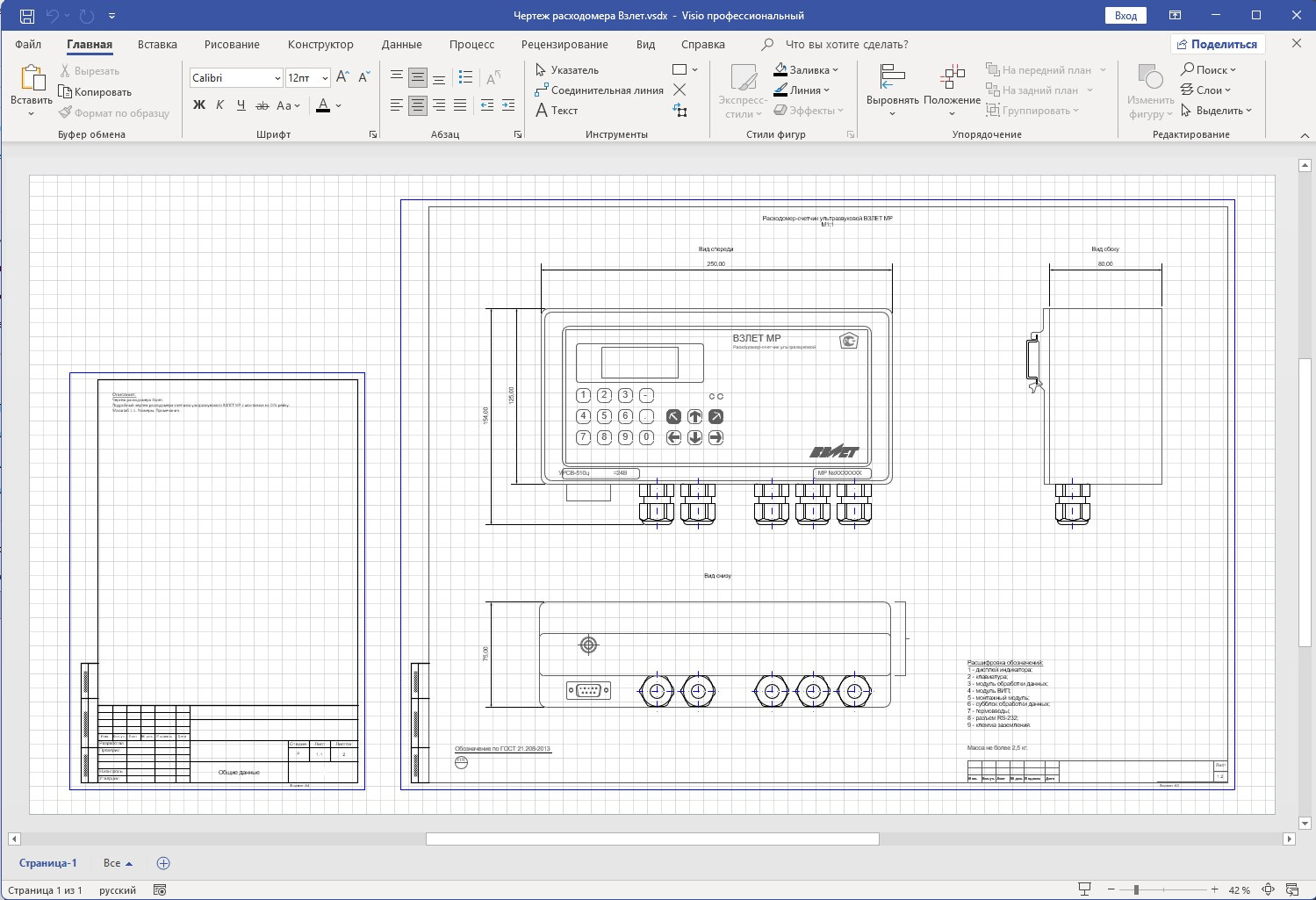
Task: Align text to bottom
Action: coord(439,78)
